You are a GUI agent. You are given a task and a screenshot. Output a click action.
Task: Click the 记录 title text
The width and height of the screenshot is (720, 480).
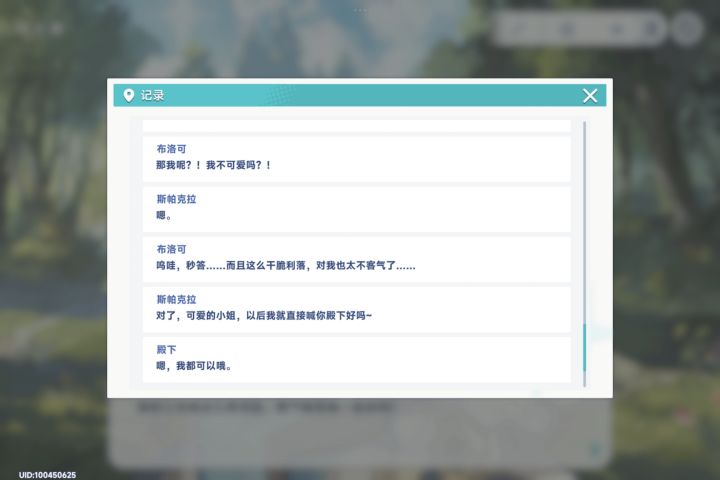[x=152, y=96]
